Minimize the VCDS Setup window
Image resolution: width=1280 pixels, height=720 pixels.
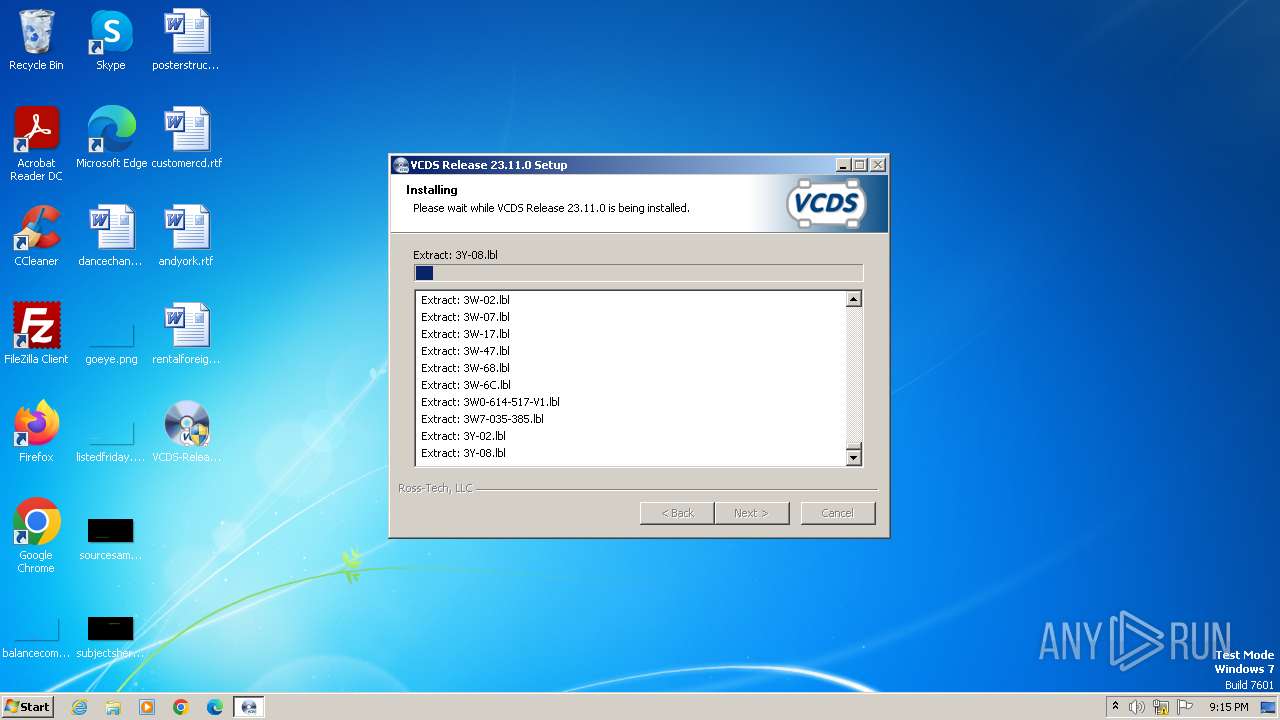[843, 165]
